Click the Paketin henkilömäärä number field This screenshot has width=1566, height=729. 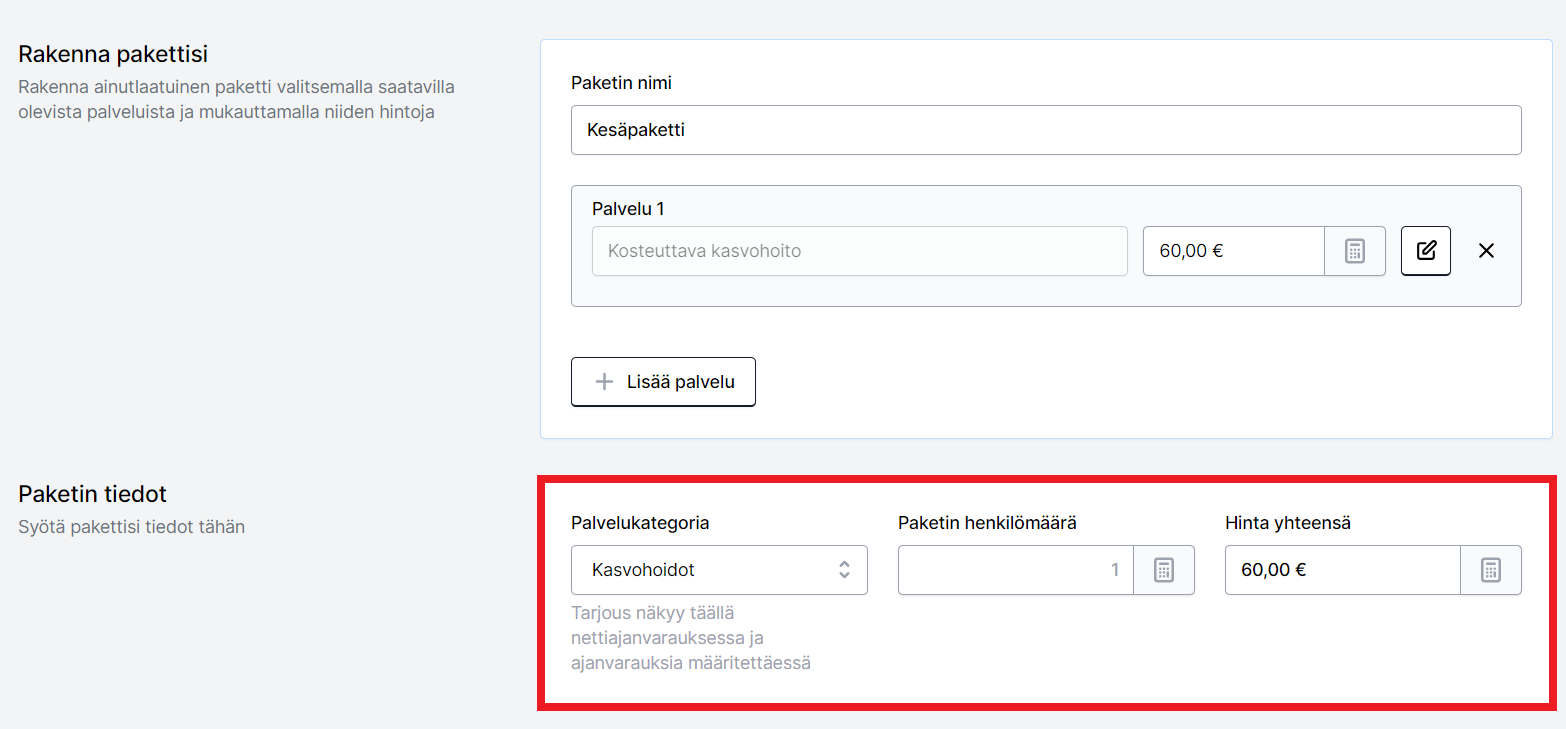(x=1016, y=570)
